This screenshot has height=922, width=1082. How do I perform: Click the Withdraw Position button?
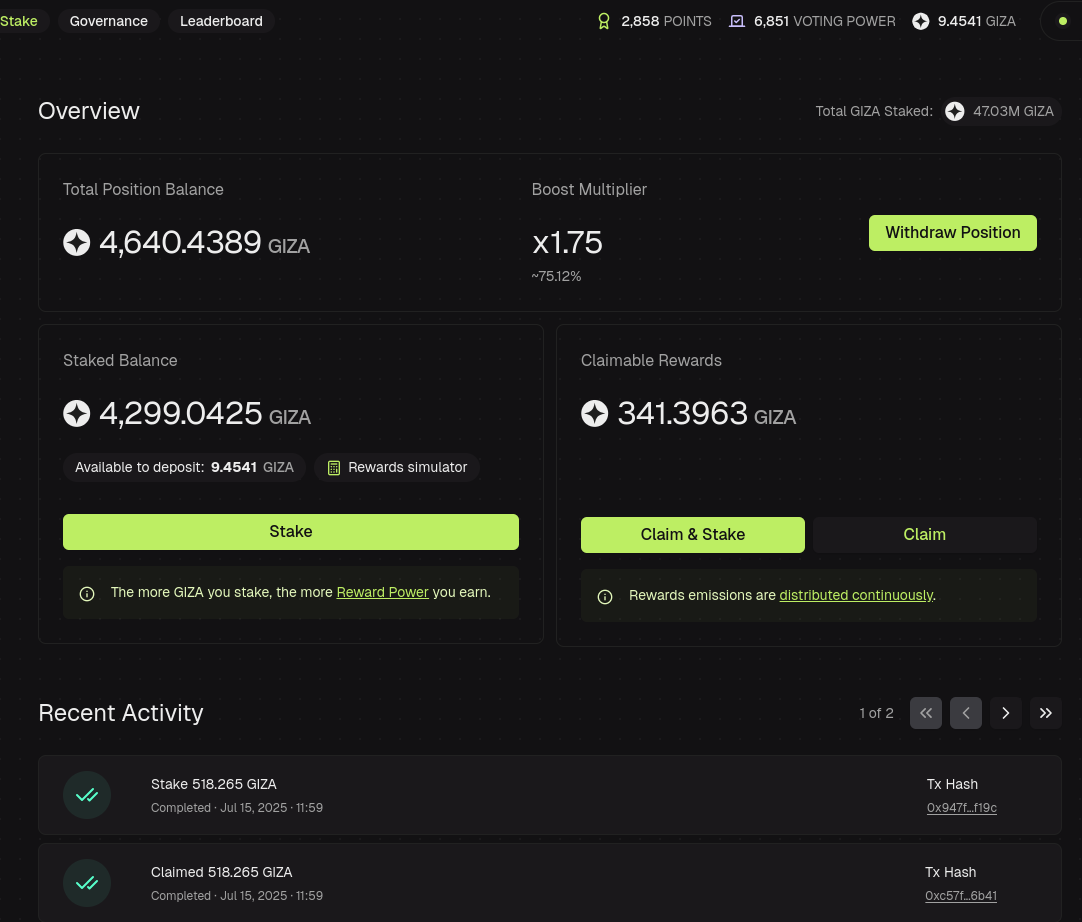click(952, 233)
